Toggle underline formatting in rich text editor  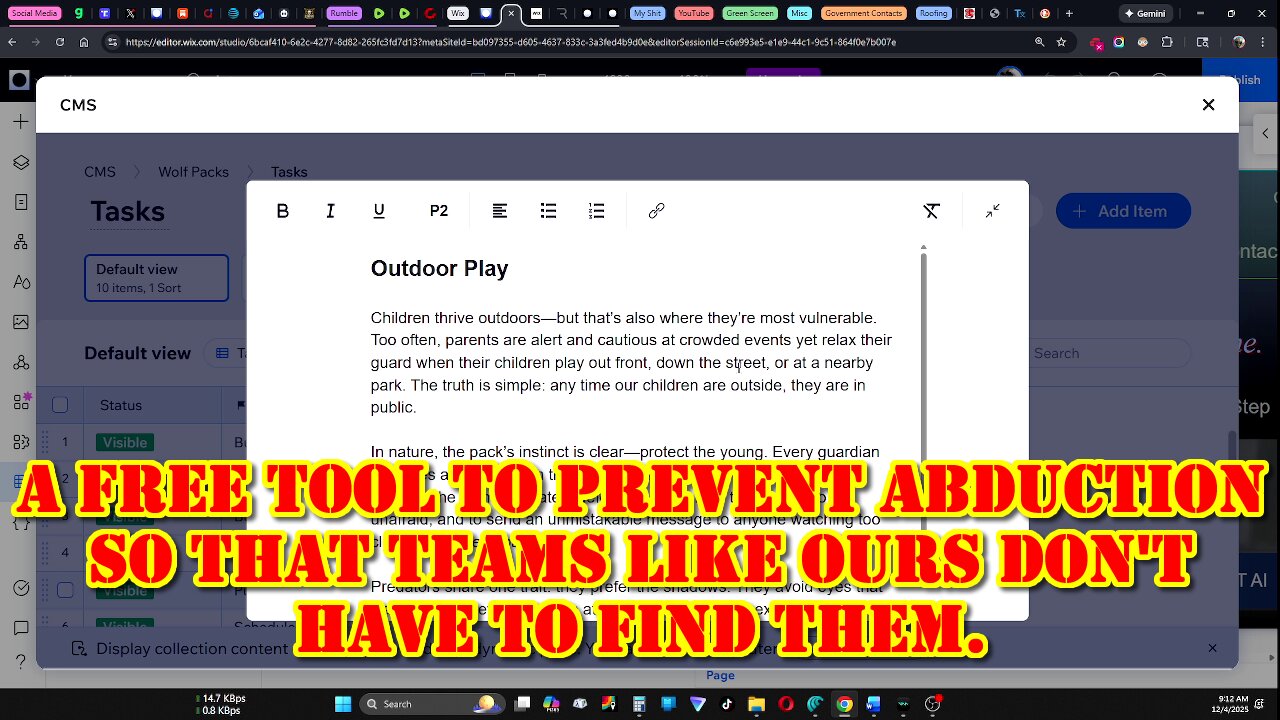click(x=379, y=211)
